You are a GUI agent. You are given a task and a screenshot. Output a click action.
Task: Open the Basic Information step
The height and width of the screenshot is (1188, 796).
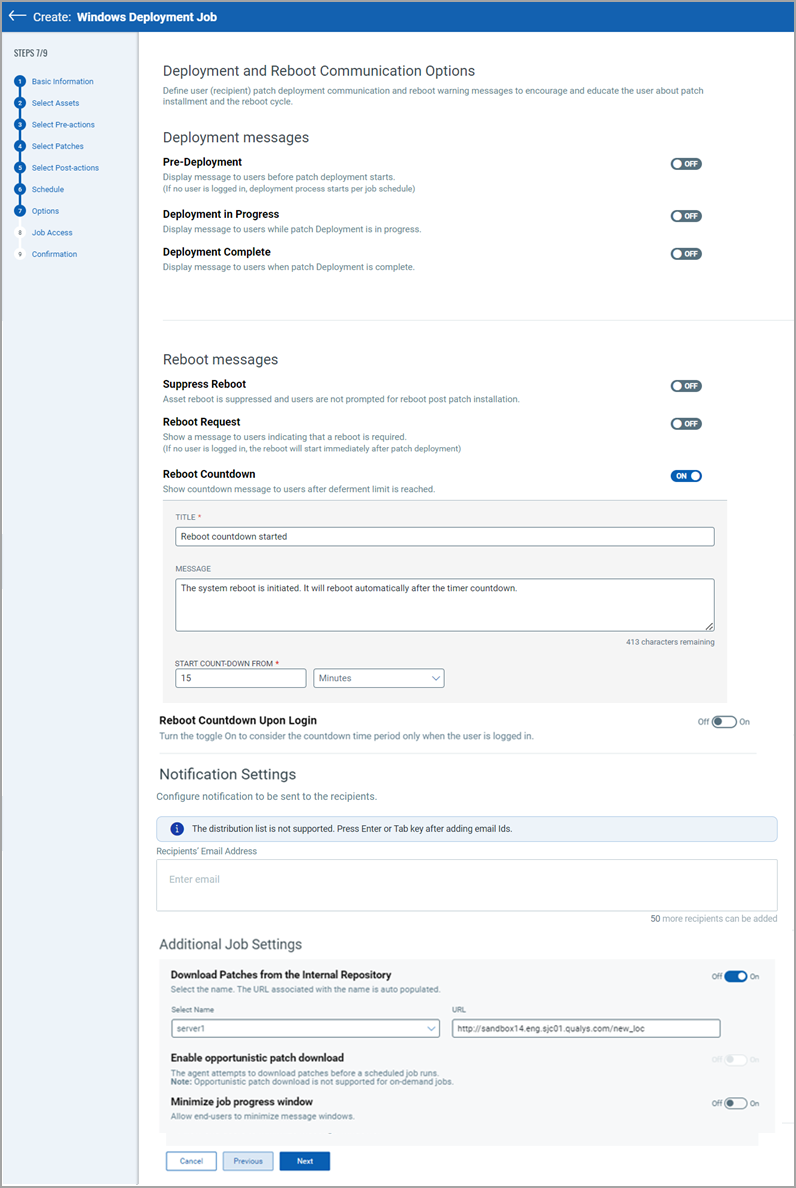click(x=63, y=81)
